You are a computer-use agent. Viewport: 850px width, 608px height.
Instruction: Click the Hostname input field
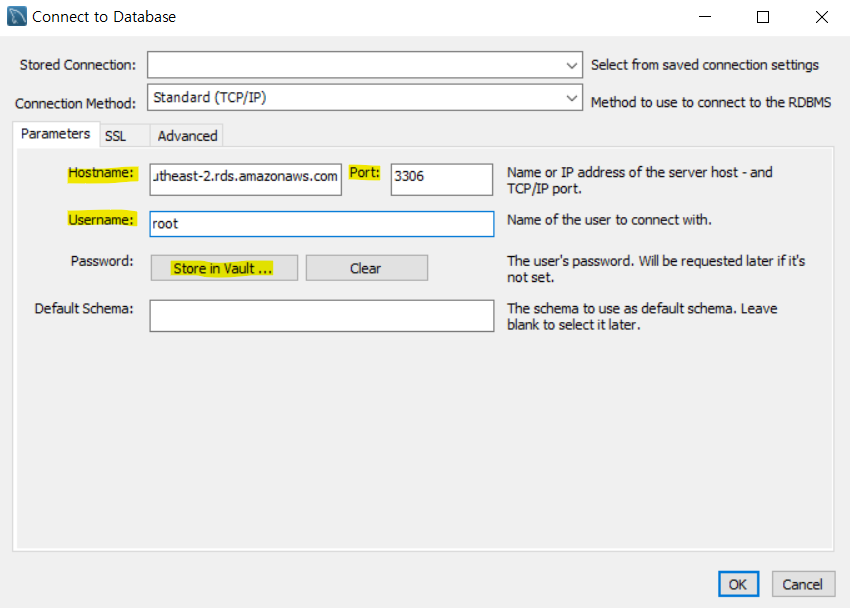(x=246, y=179)
